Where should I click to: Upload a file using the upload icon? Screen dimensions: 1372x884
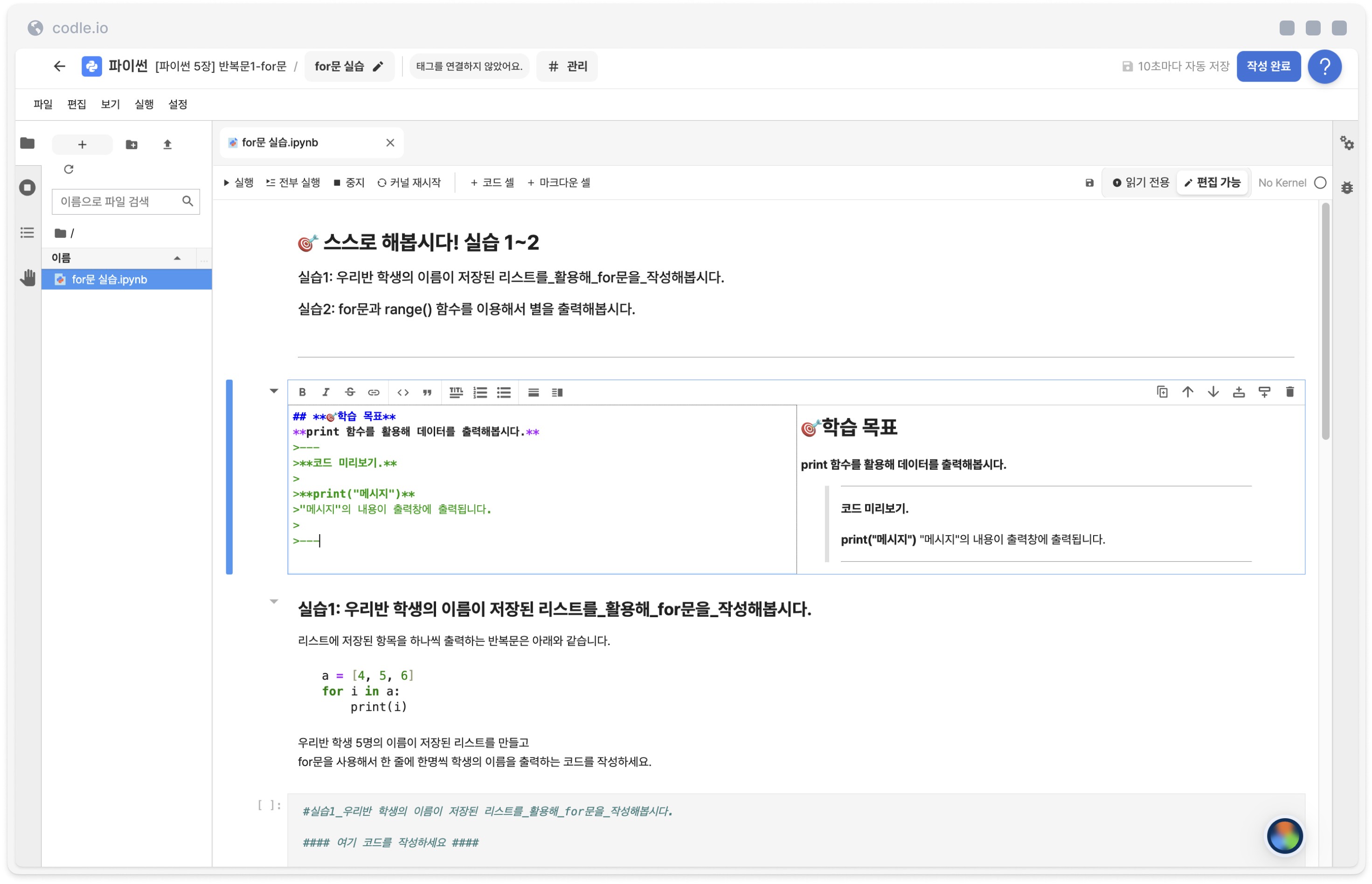click(x=167, y=144)
